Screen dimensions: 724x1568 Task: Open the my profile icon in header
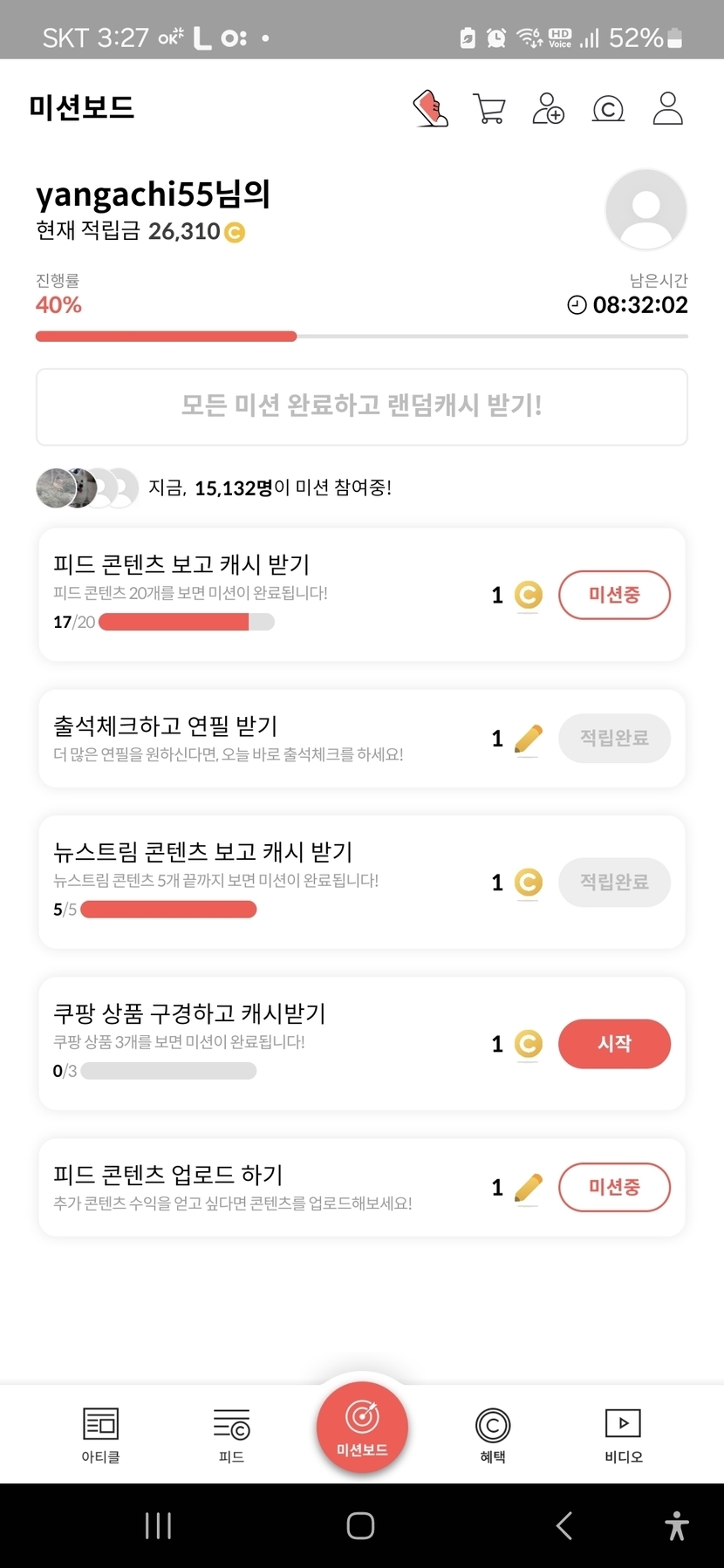(667, 109)
